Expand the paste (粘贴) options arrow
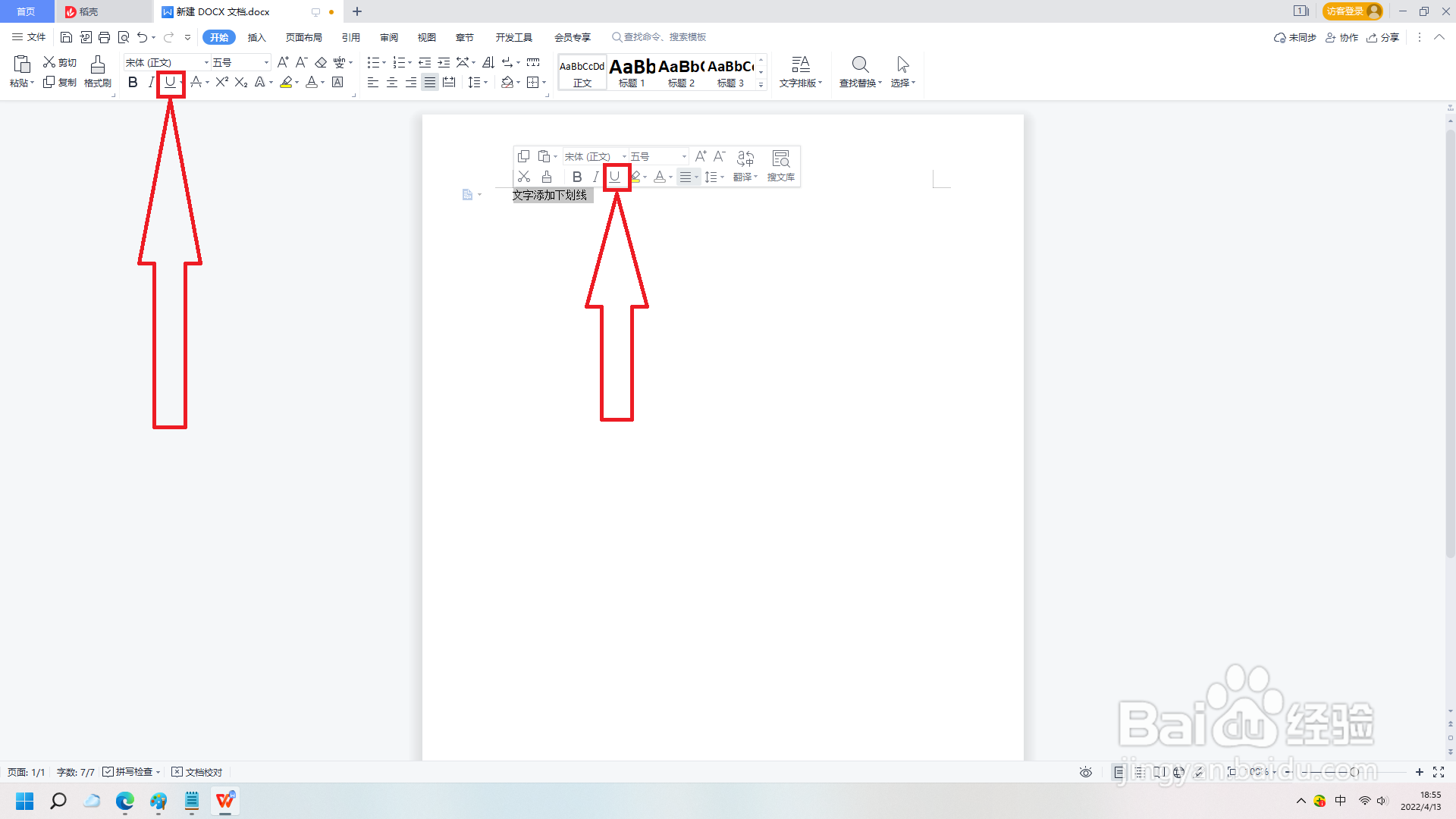 [x=32, y=83]
